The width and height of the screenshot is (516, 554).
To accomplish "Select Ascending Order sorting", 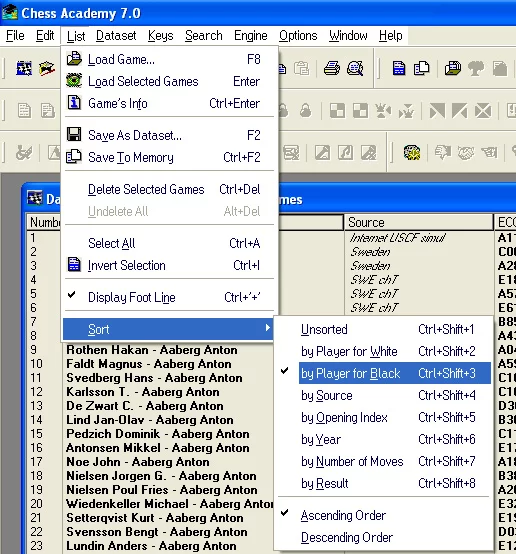I will point(383,515).
